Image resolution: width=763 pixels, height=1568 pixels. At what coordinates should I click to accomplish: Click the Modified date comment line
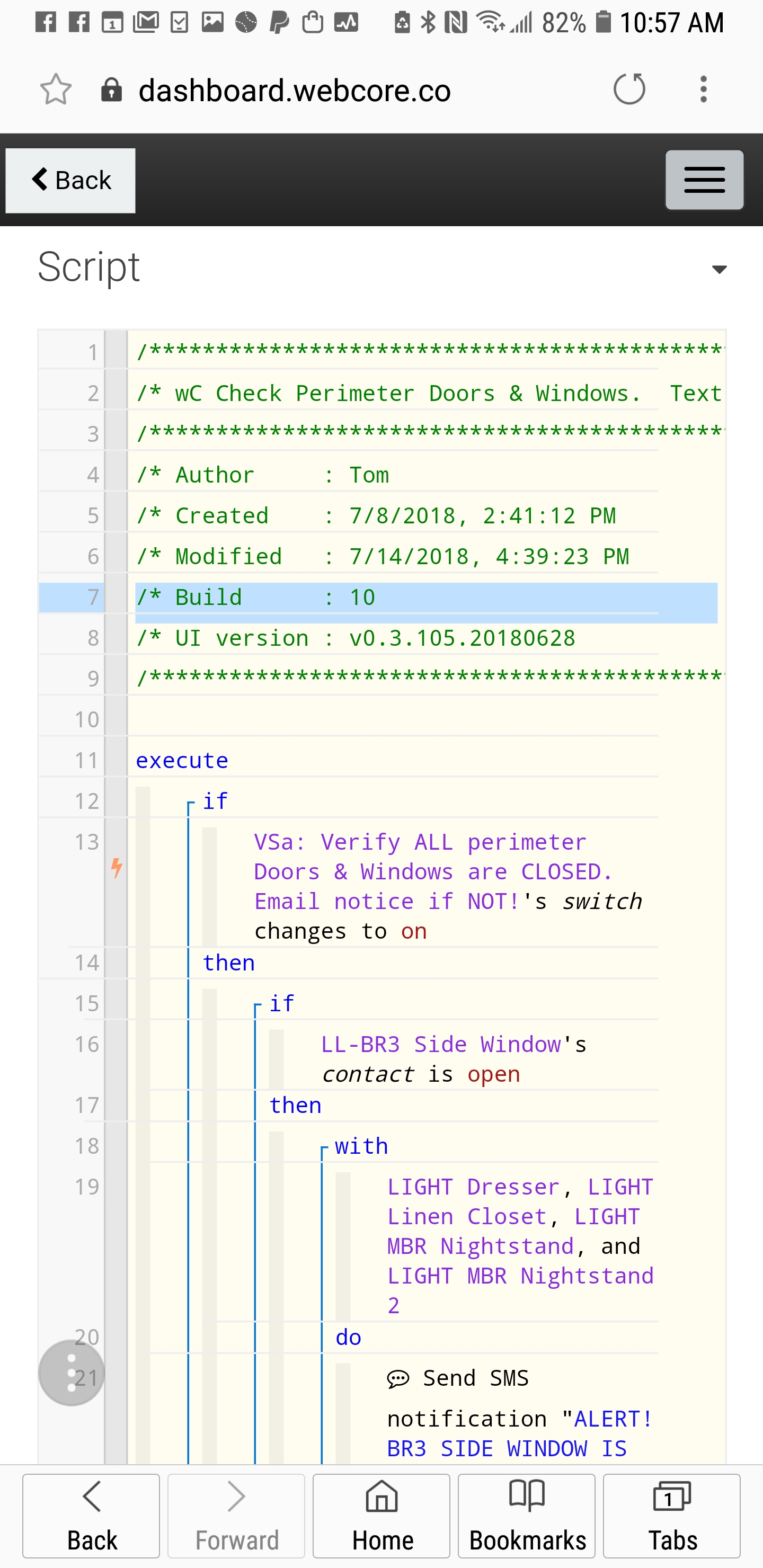tap(383, 556)
